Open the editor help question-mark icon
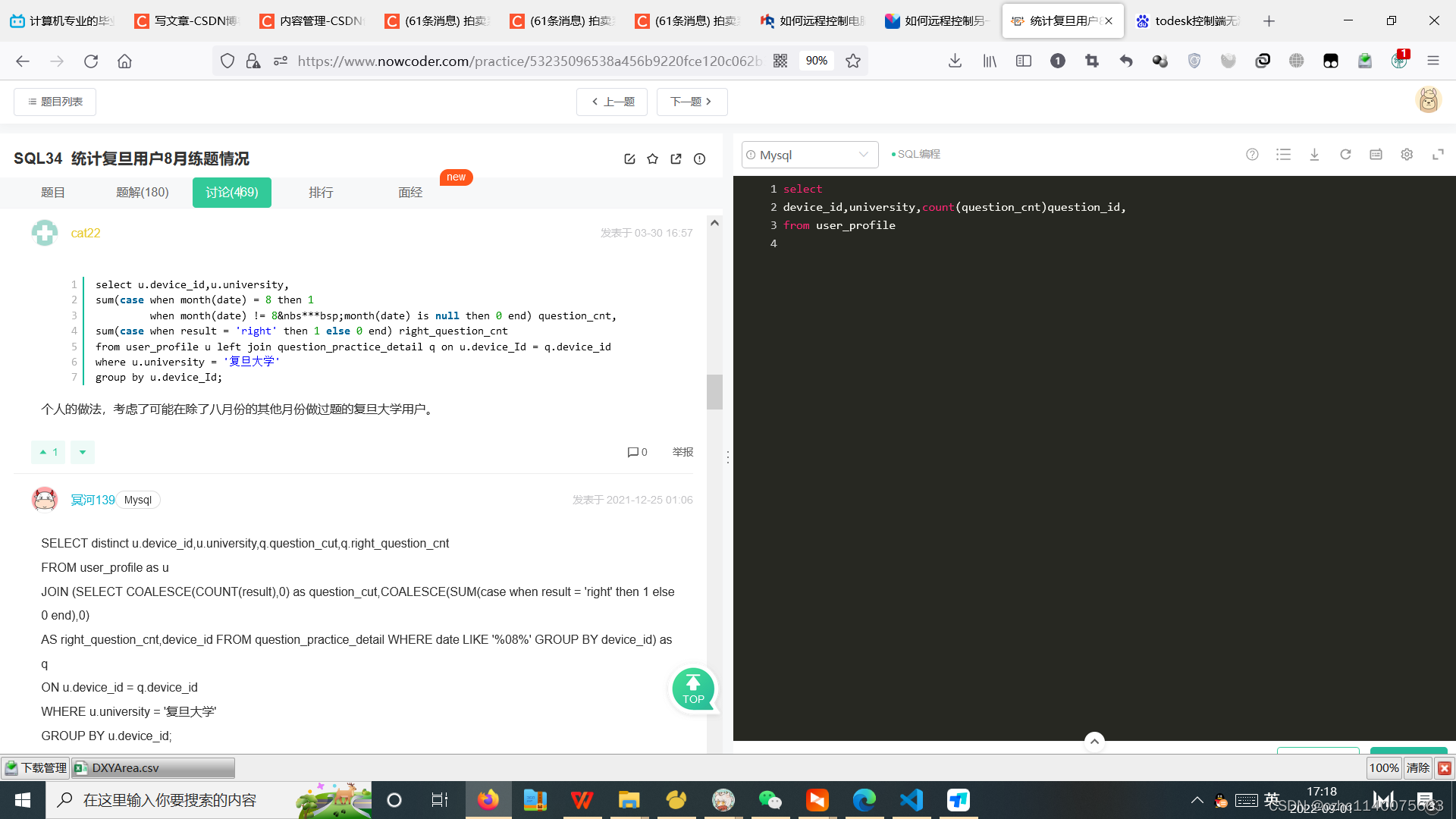Image resolution: width=1456 pixels, height=819 pixels. coord(1252,154)
